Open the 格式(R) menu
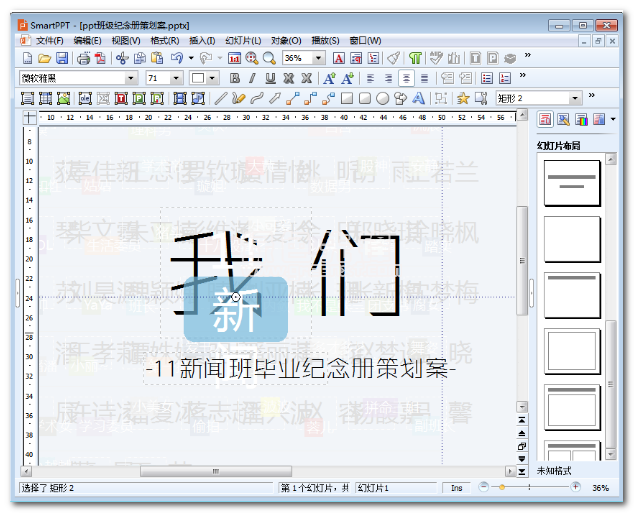Screen dimensions: 634x513 tap(165, 41)
